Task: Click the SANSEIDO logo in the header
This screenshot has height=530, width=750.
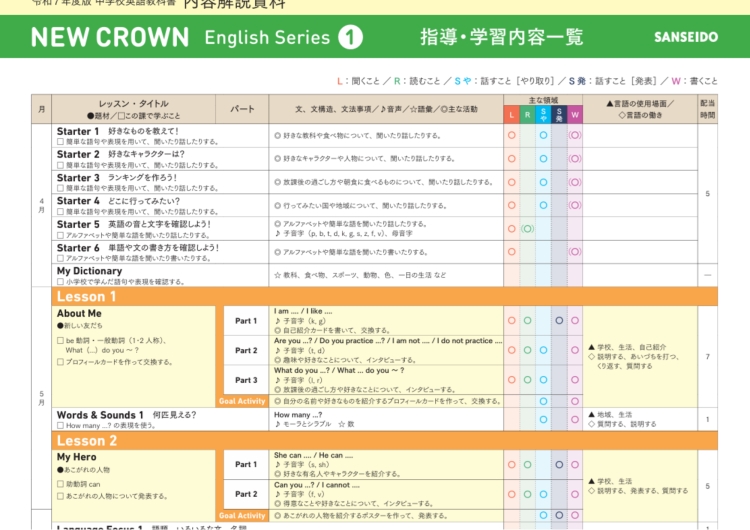Action: 685,37
